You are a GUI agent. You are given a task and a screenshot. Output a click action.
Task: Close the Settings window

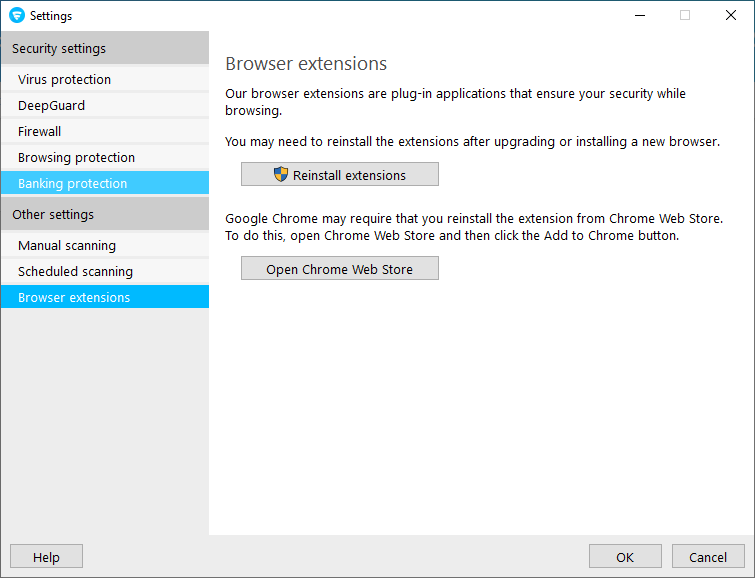click(x=731, y=15)
